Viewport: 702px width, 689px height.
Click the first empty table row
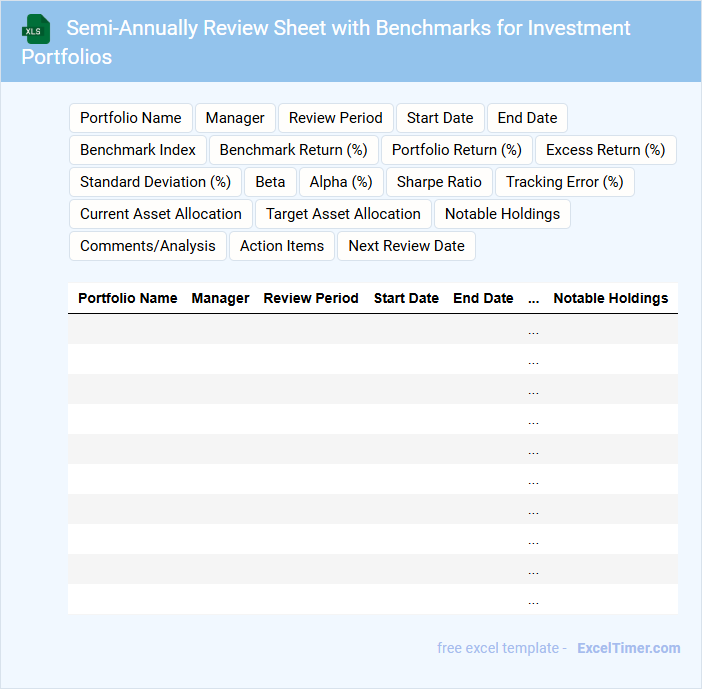point(372,329)
